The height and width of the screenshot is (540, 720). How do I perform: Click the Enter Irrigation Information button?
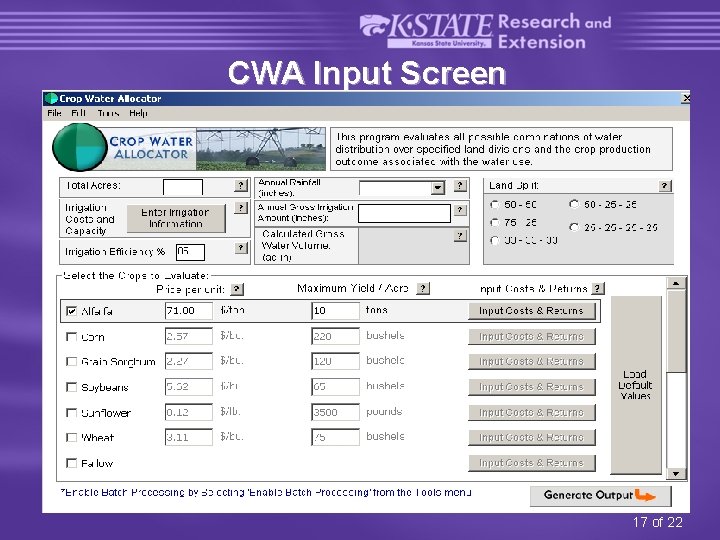(x=175, y=218)
